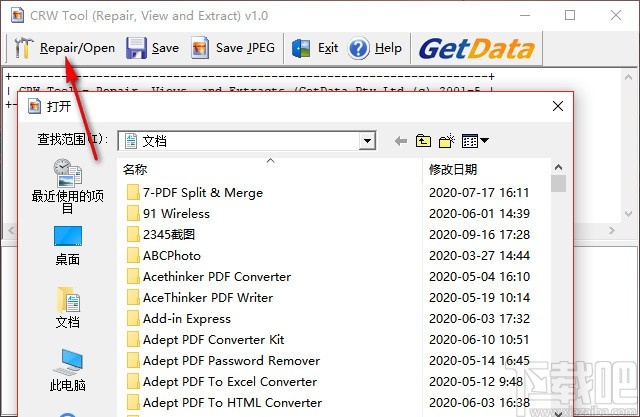This screenshot has height=417, width=640.
Task: Click the Save JPEG toolbar label
Action: pos(245,48)
